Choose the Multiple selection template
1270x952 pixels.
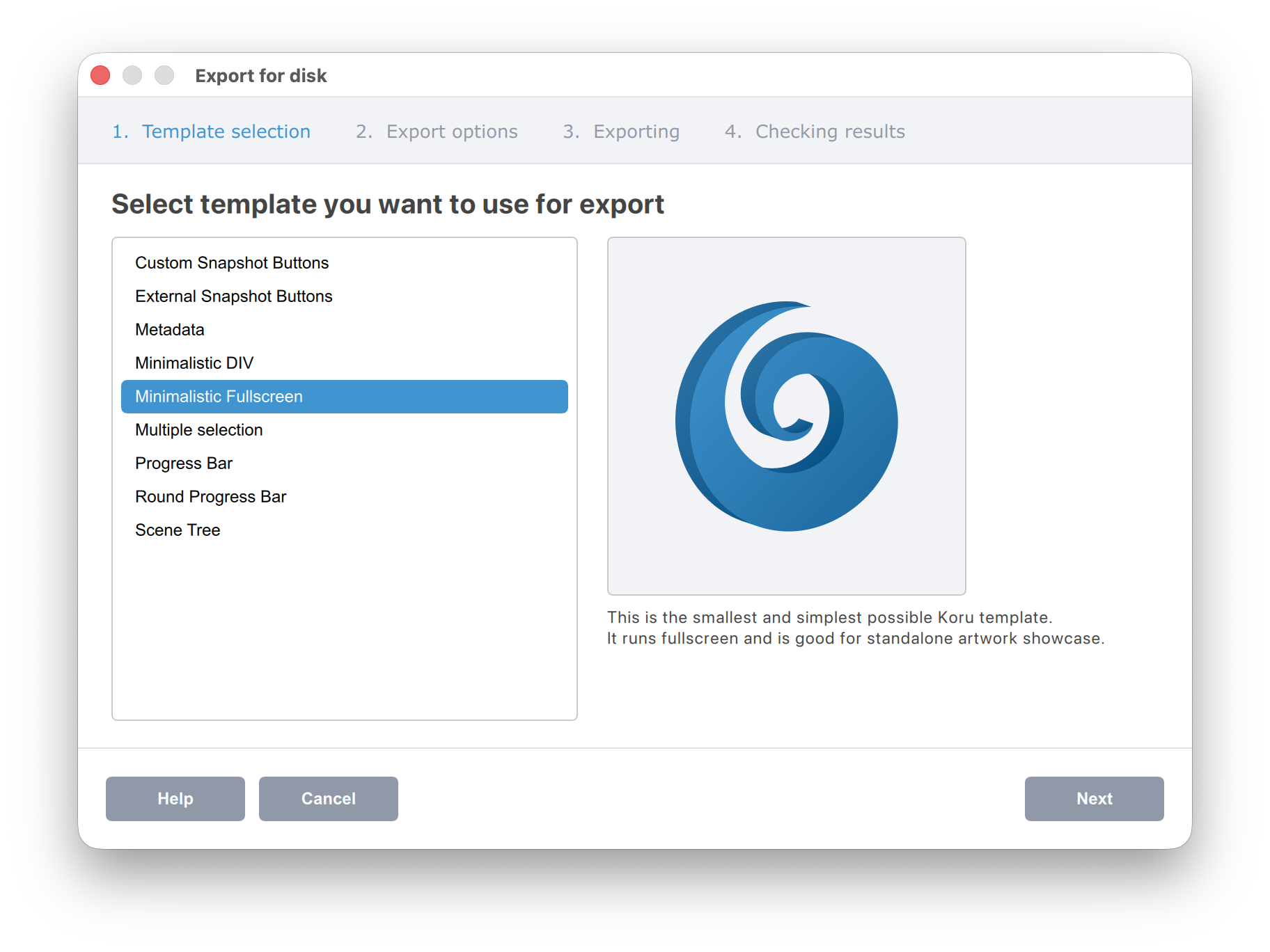click(344, 430)
